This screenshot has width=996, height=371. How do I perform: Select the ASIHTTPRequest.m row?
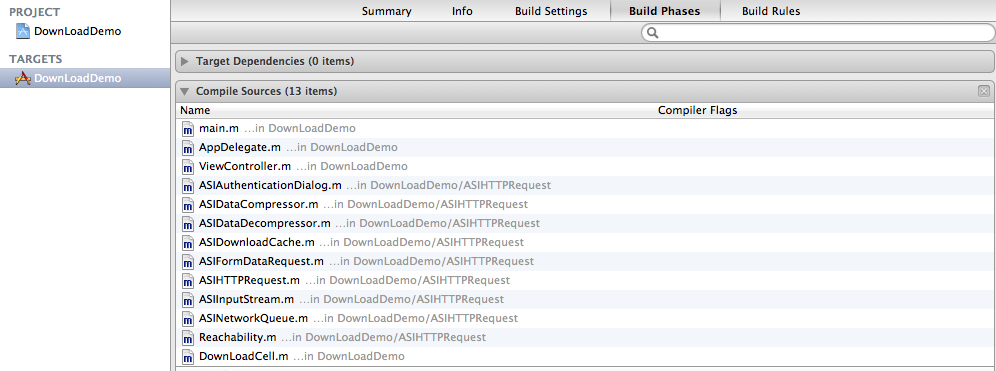tap(584, 280)
